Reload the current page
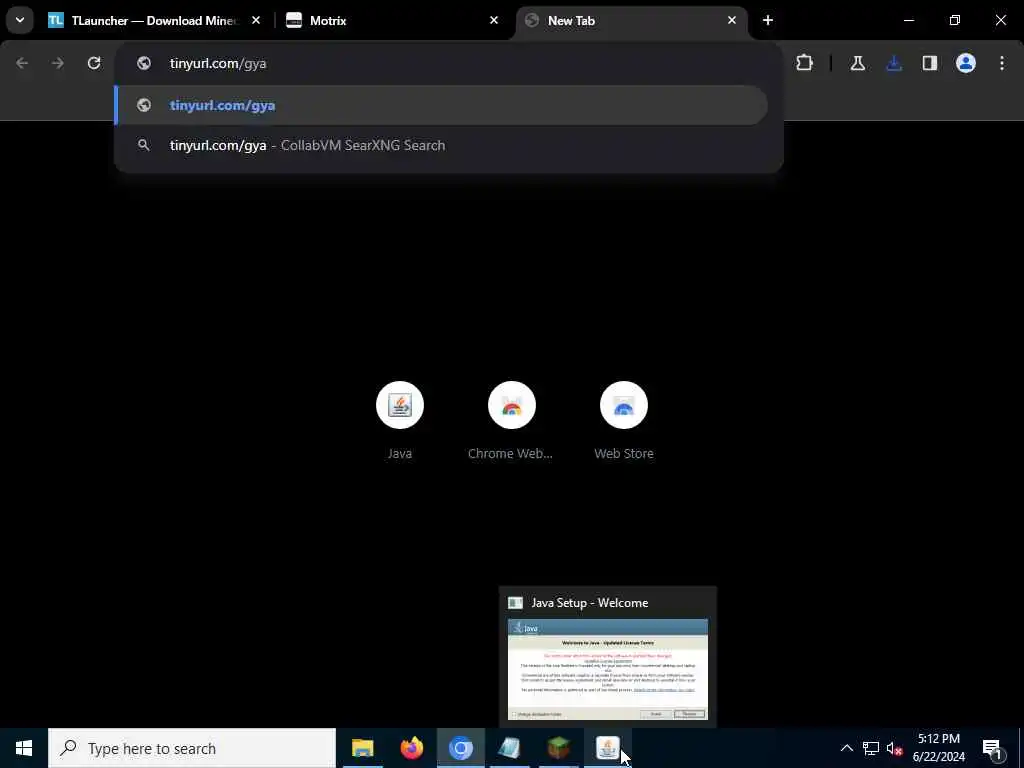 click(94, 63)
